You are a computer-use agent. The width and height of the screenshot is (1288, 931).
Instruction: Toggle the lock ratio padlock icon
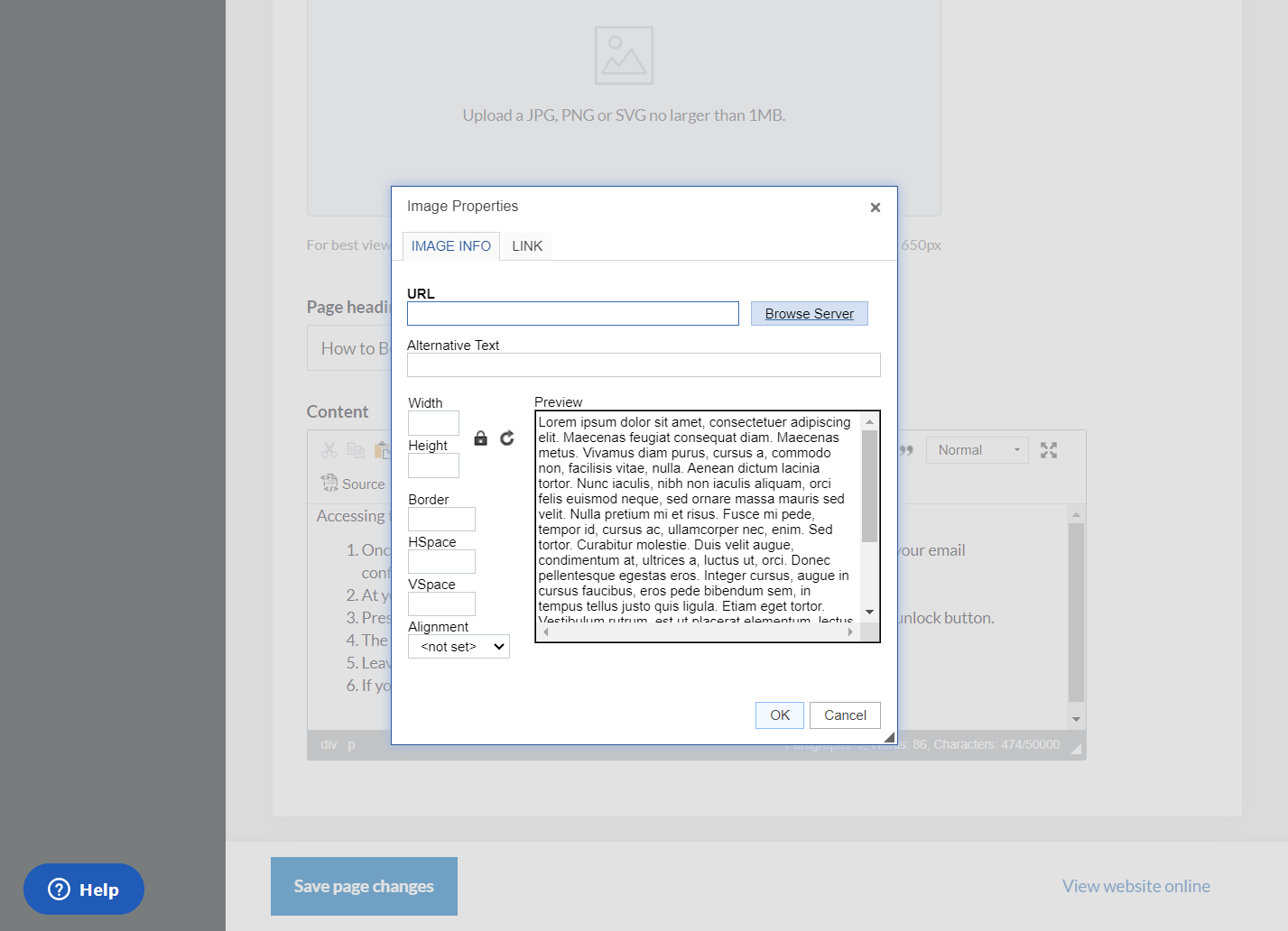pyautogui.click(x=481, y=438)
